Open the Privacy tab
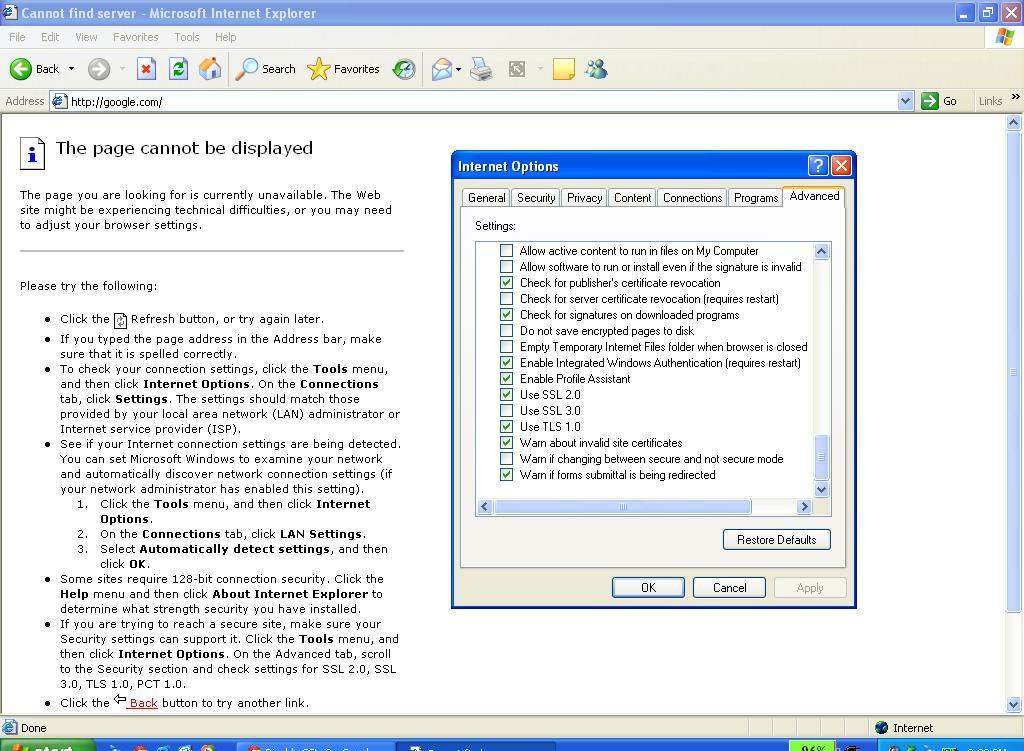The image size is (1024, 751). [584, 198]
